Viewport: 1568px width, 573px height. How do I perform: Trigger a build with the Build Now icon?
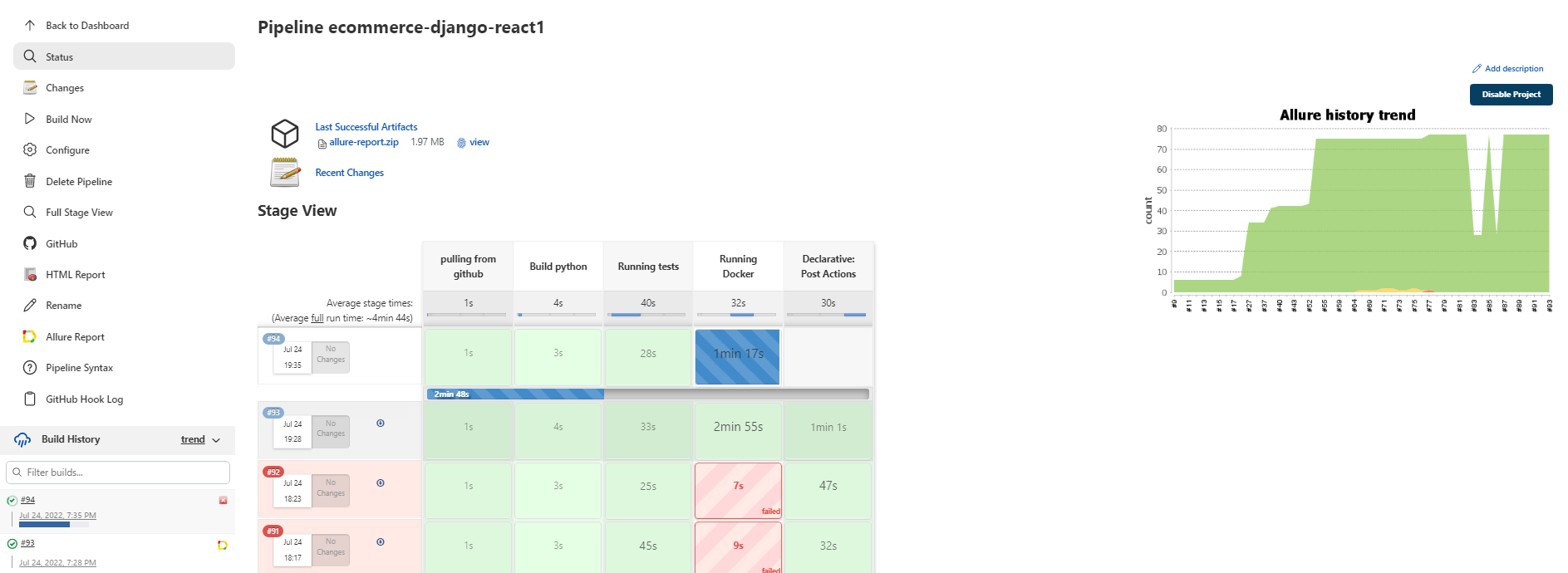coord(30,119)
